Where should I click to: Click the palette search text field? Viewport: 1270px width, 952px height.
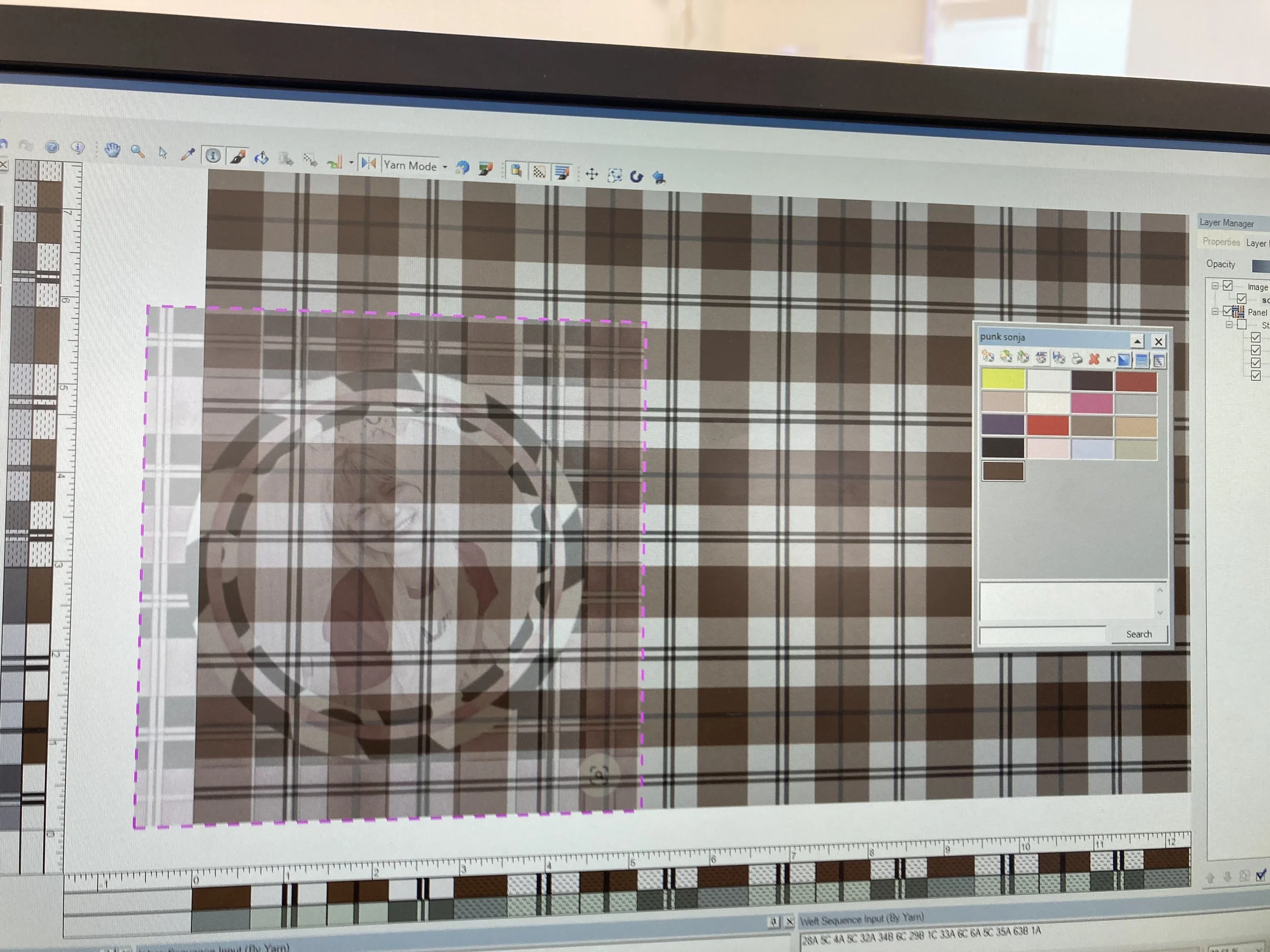point(1041,635)
